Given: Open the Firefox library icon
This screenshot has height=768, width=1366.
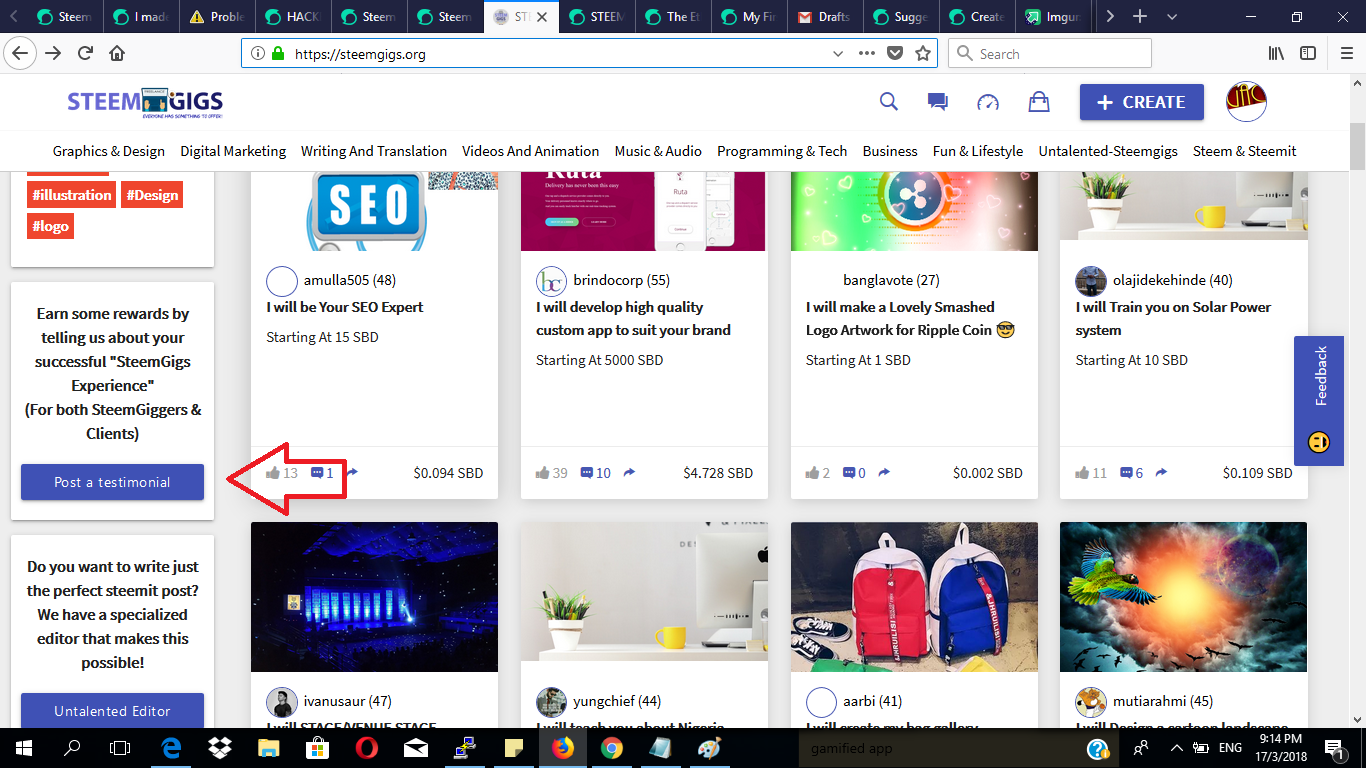Looking at the screenshot, I should click(1276, 54).
